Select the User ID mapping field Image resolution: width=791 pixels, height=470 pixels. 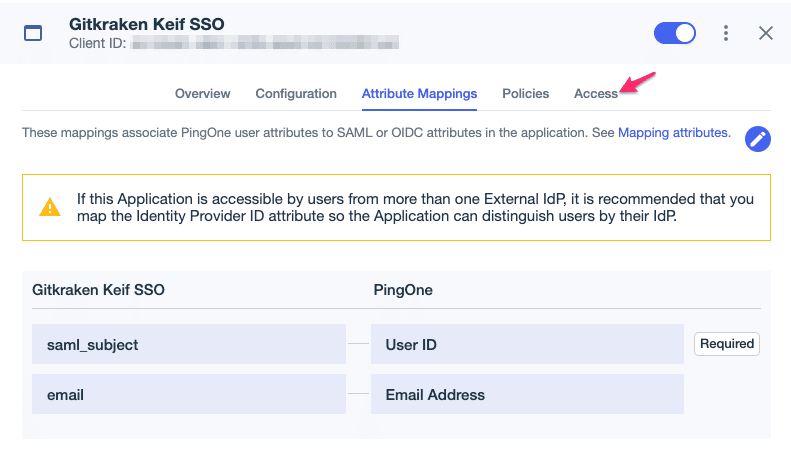pos(527,344)
